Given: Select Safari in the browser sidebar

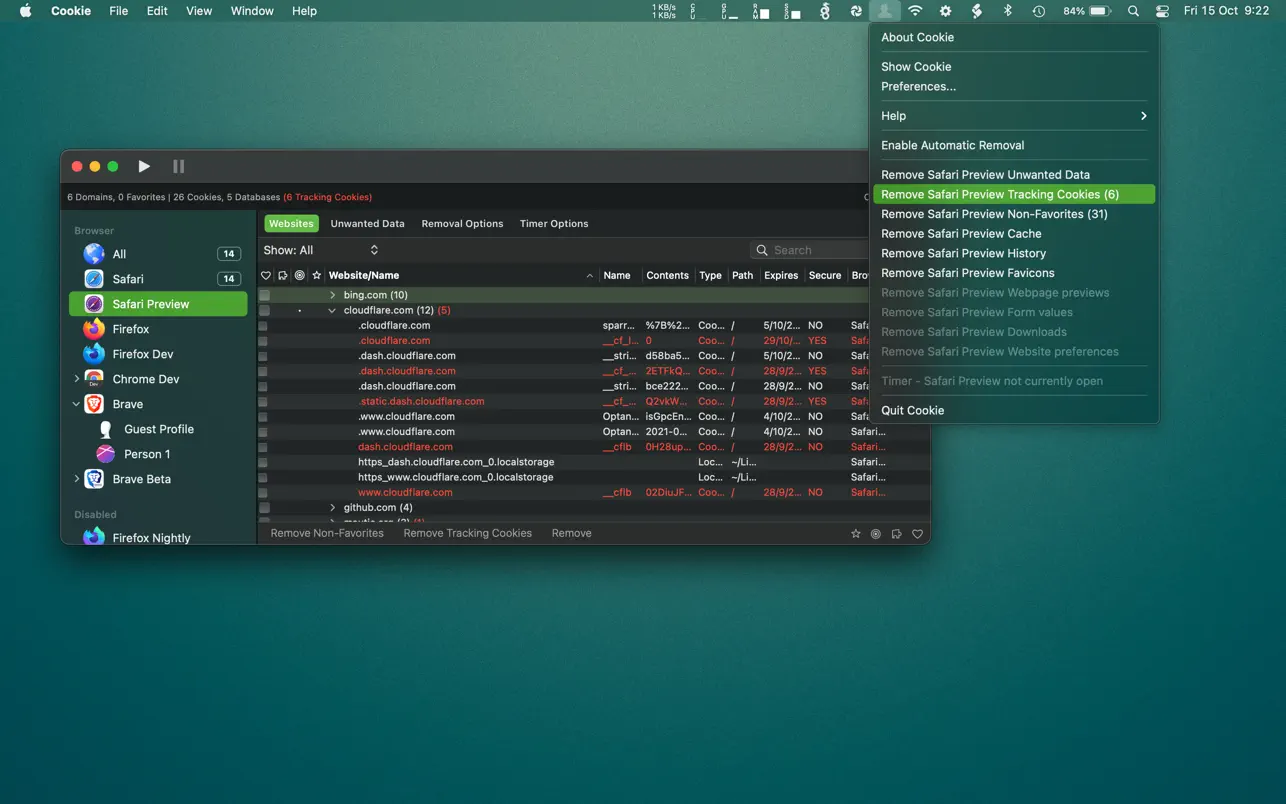Looking at the screenshot, I should (127, 279).
